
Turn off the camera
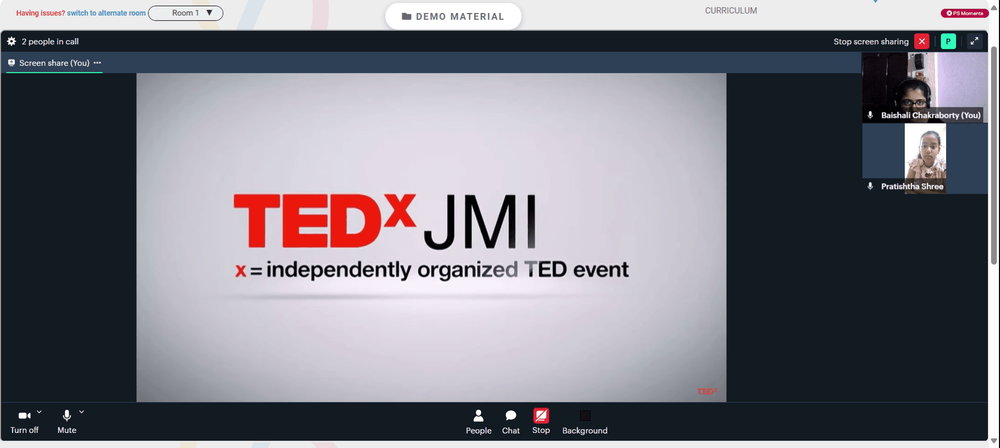(24, 422)
